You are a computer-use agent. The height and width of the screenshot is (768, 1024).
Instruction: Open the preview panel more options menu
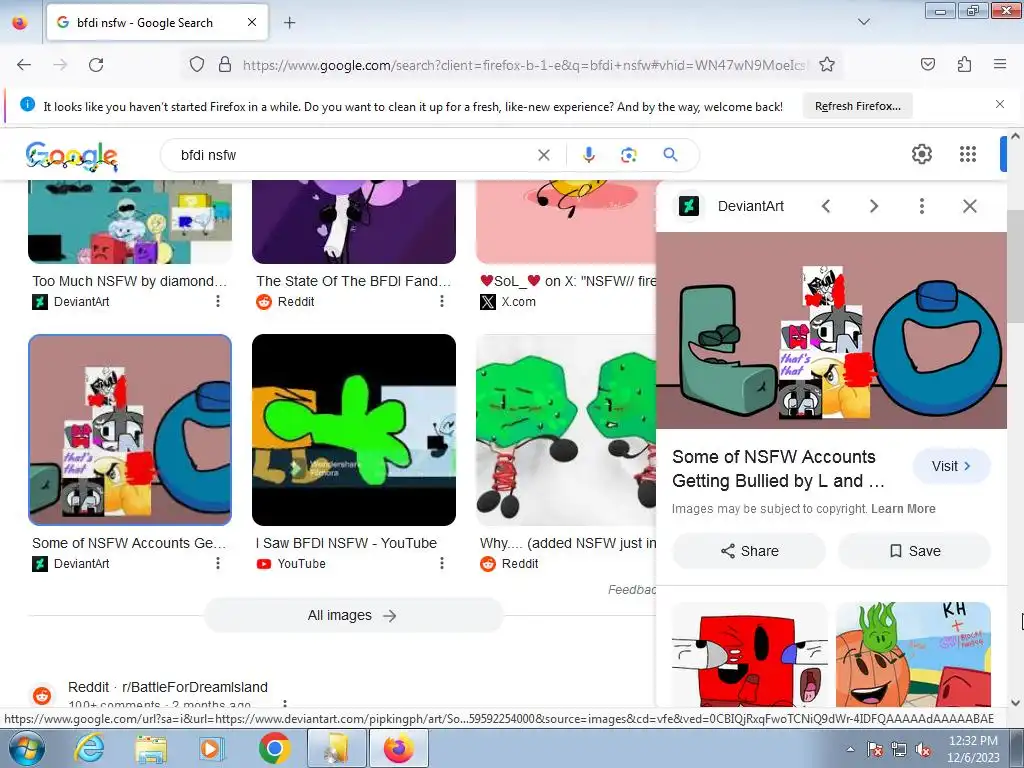coord(921,206)
